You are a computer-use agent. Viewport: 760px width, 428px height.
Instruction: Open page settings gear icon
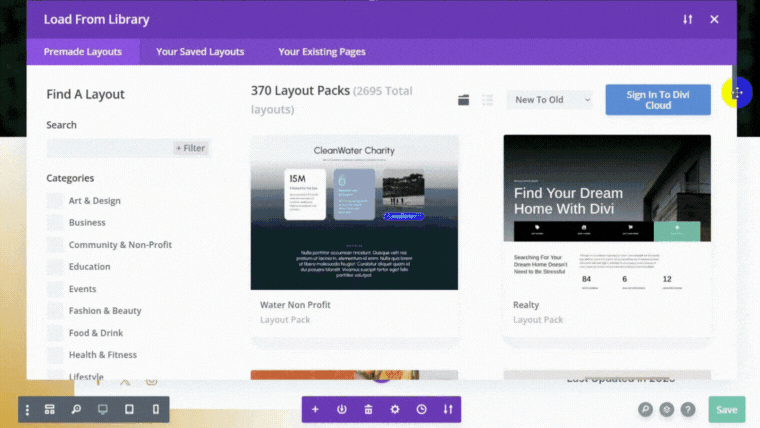click(395, 410)
